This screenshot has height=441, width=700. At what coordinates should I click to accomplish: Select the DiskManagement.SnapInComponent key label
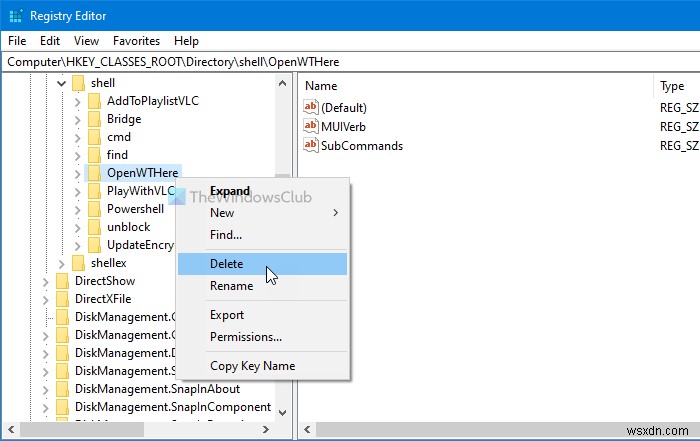pos(173,407)
